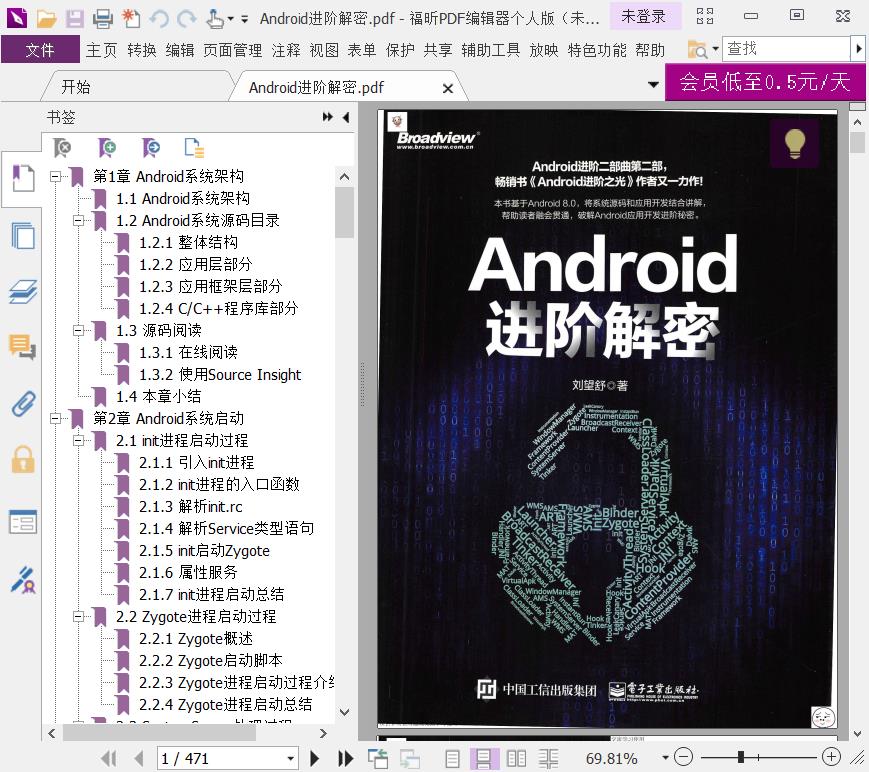Open the 保护 ribbon tab

400,50
